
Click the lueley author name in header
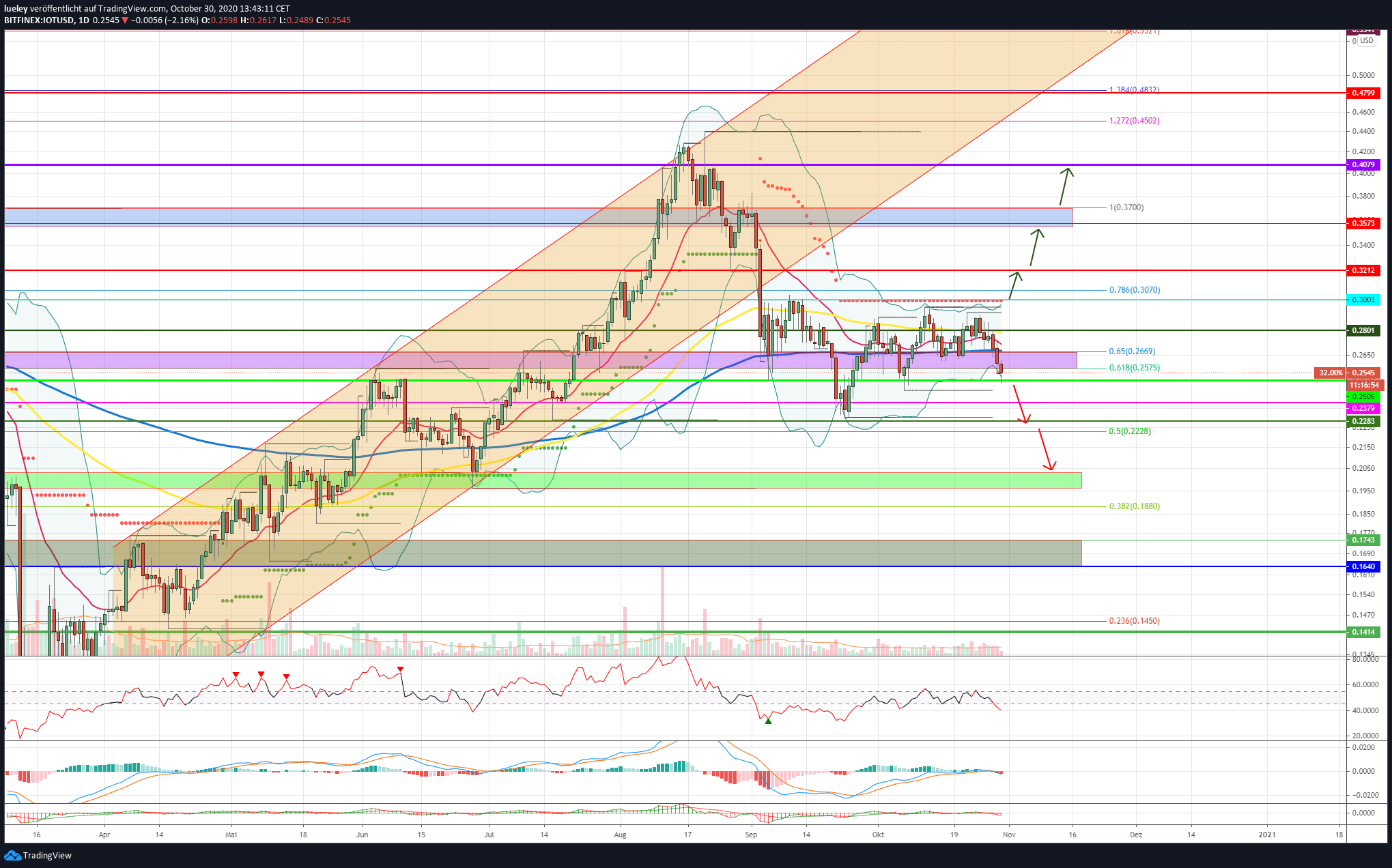click(x=16, y=9)
